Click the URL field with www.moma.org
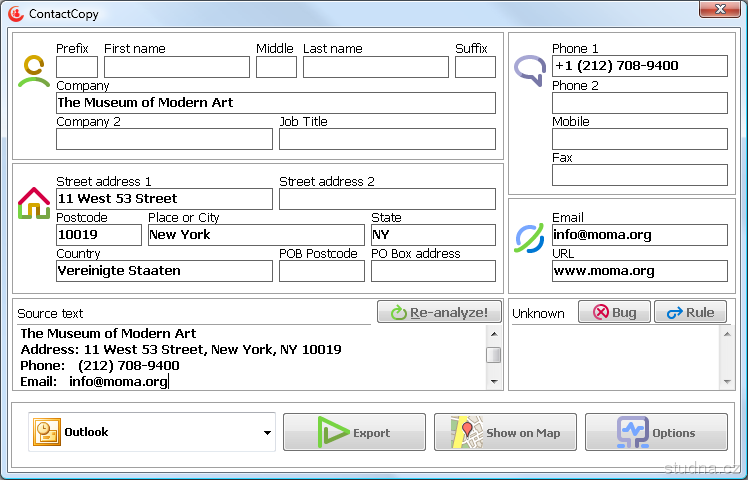This screenshot has height=480, width=748. (x=640, y=271)
